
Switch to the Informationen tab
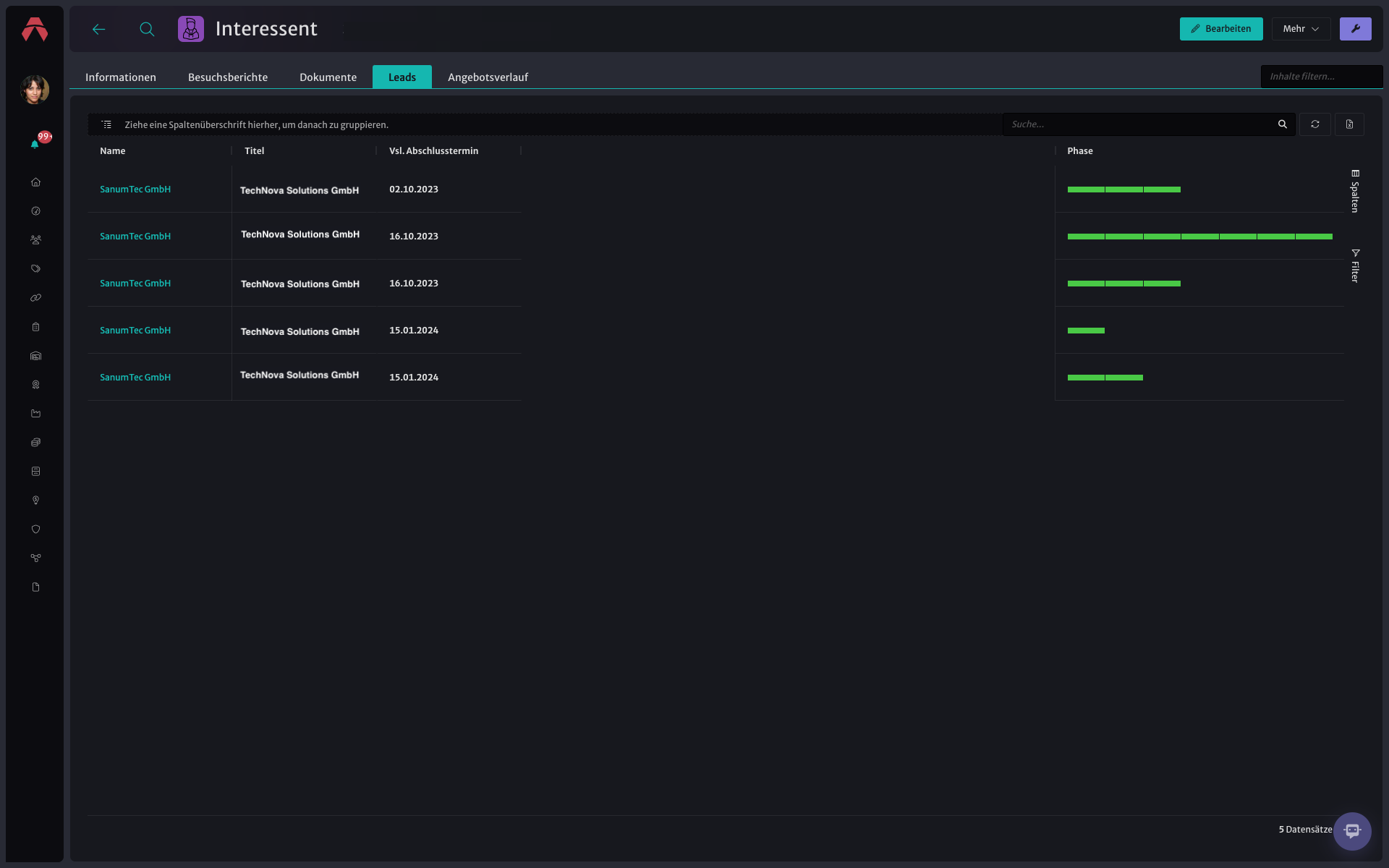pos(121,77)
